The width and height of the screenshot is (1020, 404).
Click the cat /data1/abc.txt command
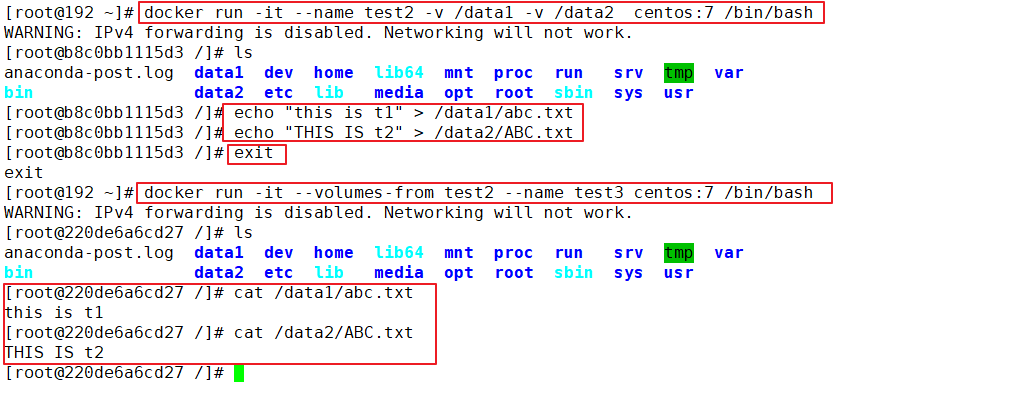(x=323, y=293)
